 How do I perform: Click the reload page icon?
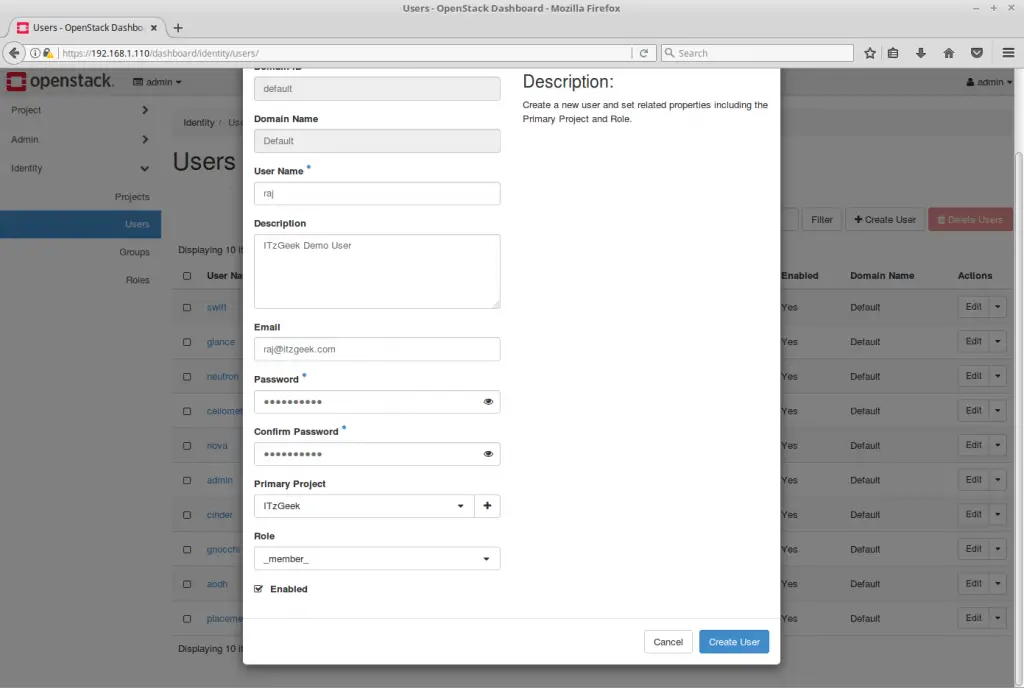pyautogui.click(x=644, y=53)
